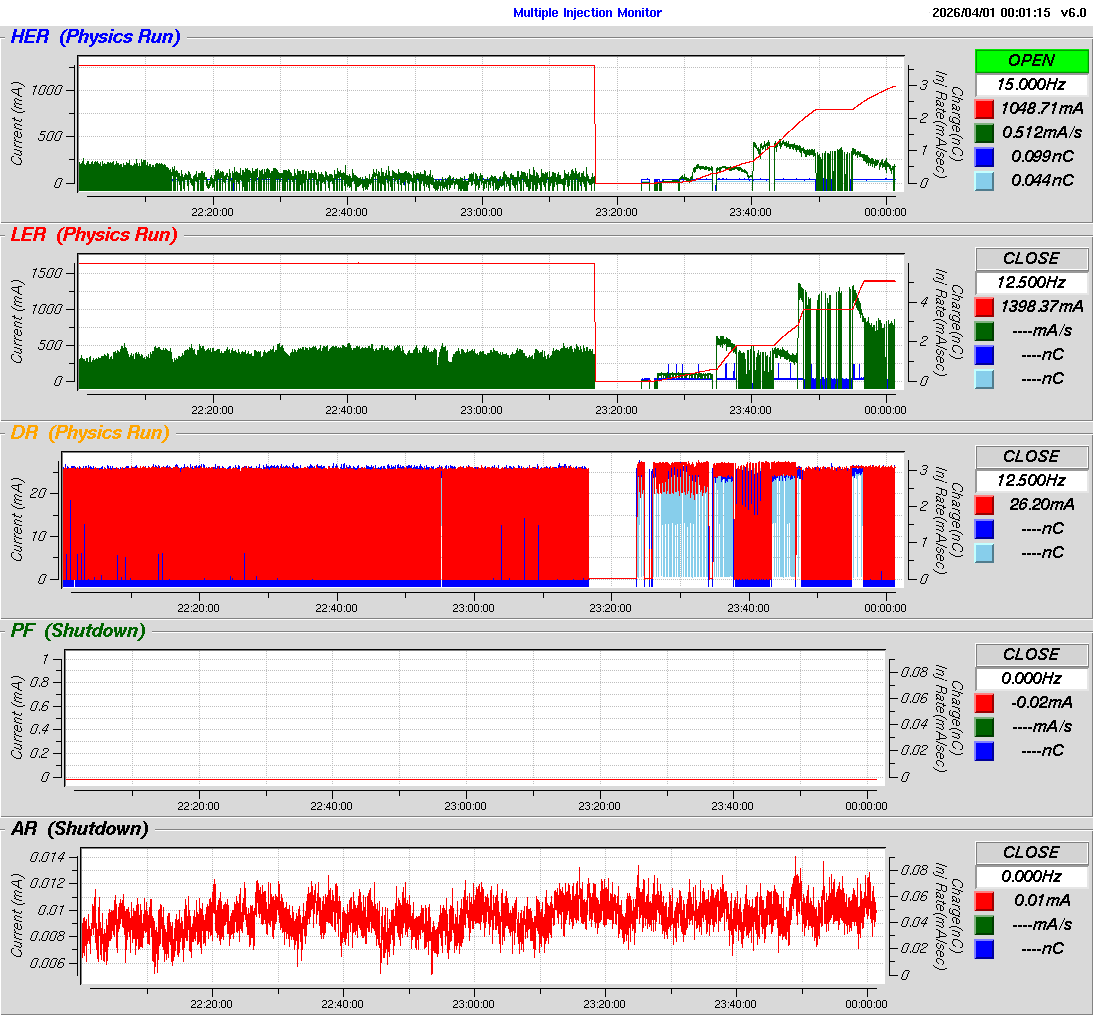Toggle the CLOSE status button in LER panel
The width and height of the screenshot is (1093, 1015).
[1031, 258]
